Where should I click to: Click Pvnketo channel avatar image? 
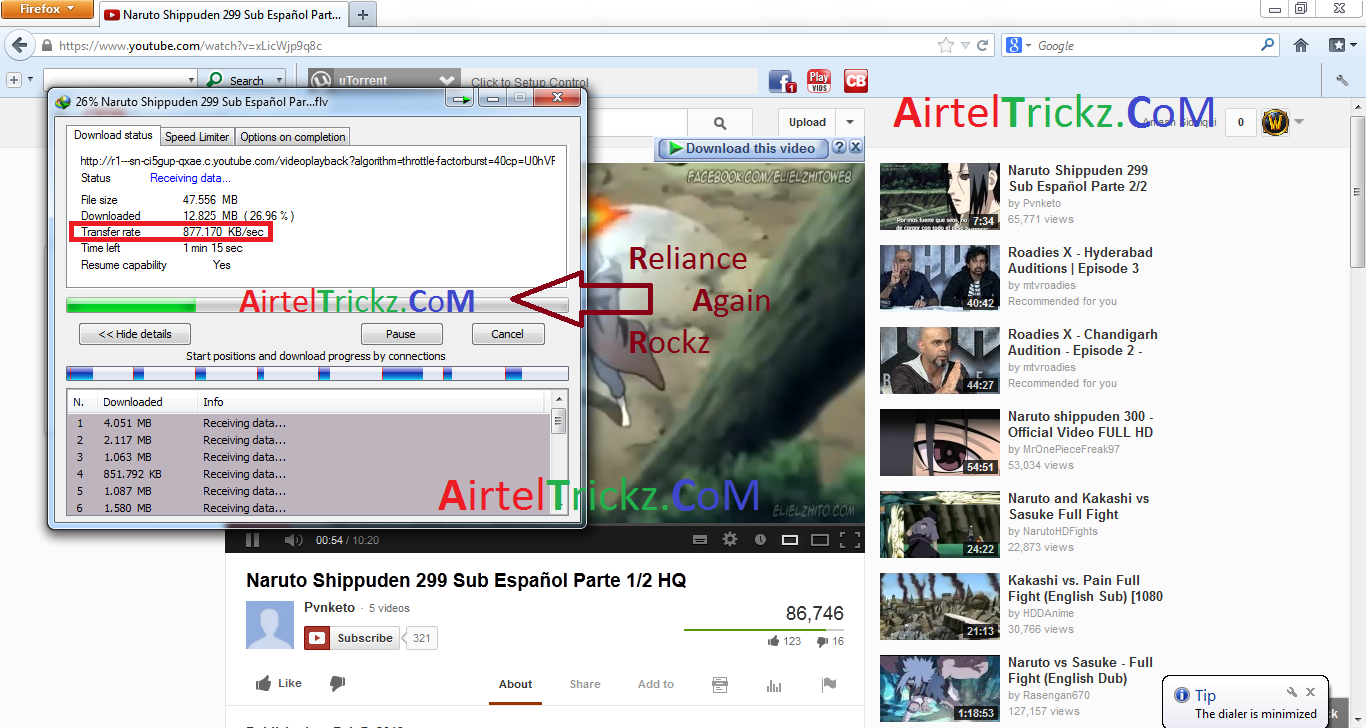tap(270, 626)
